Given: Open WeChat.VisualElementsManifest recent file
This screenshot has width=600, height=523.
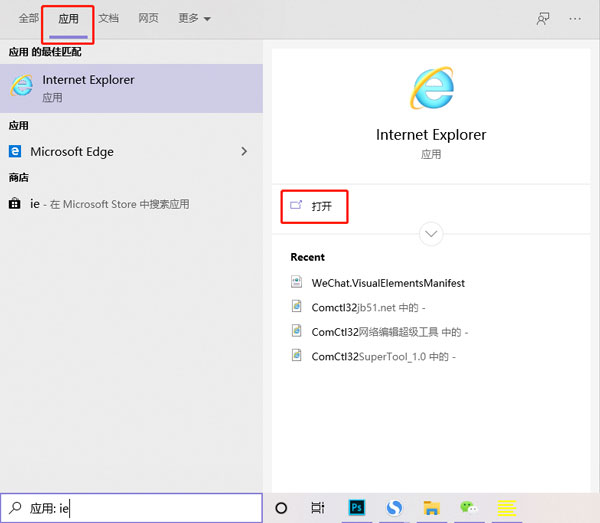Looking at the screenshot, I should pyautogui.click(x=388, y=283).
